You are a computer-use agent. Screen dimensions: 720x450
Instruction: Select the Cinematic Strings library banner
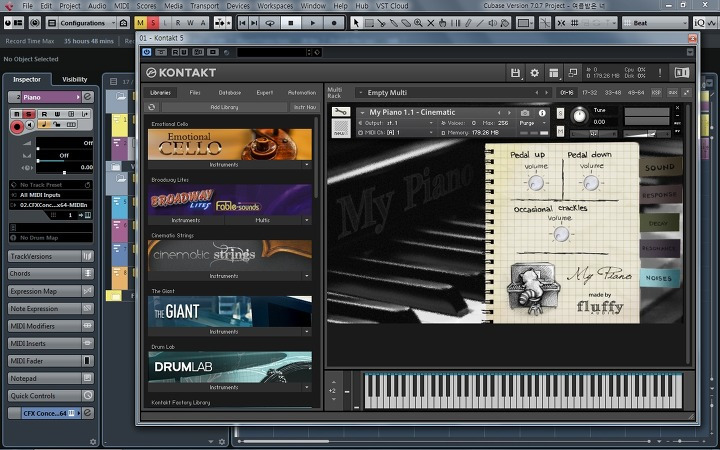230,255
